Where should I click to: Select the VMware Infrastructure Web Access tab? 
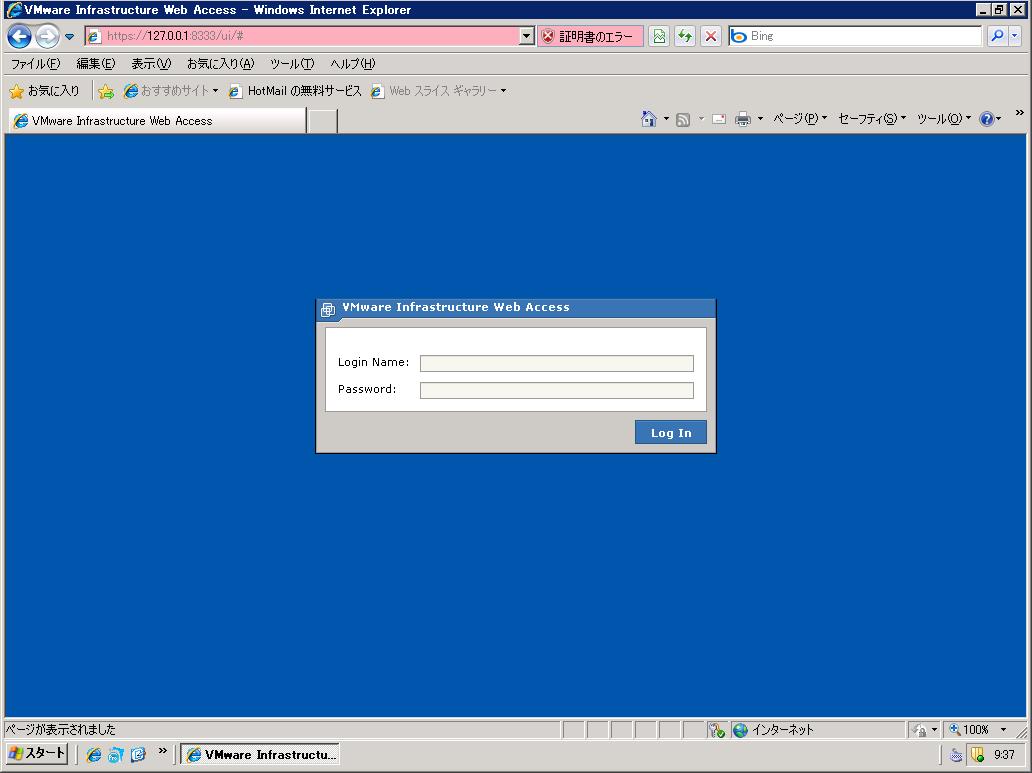pos(157,120)
